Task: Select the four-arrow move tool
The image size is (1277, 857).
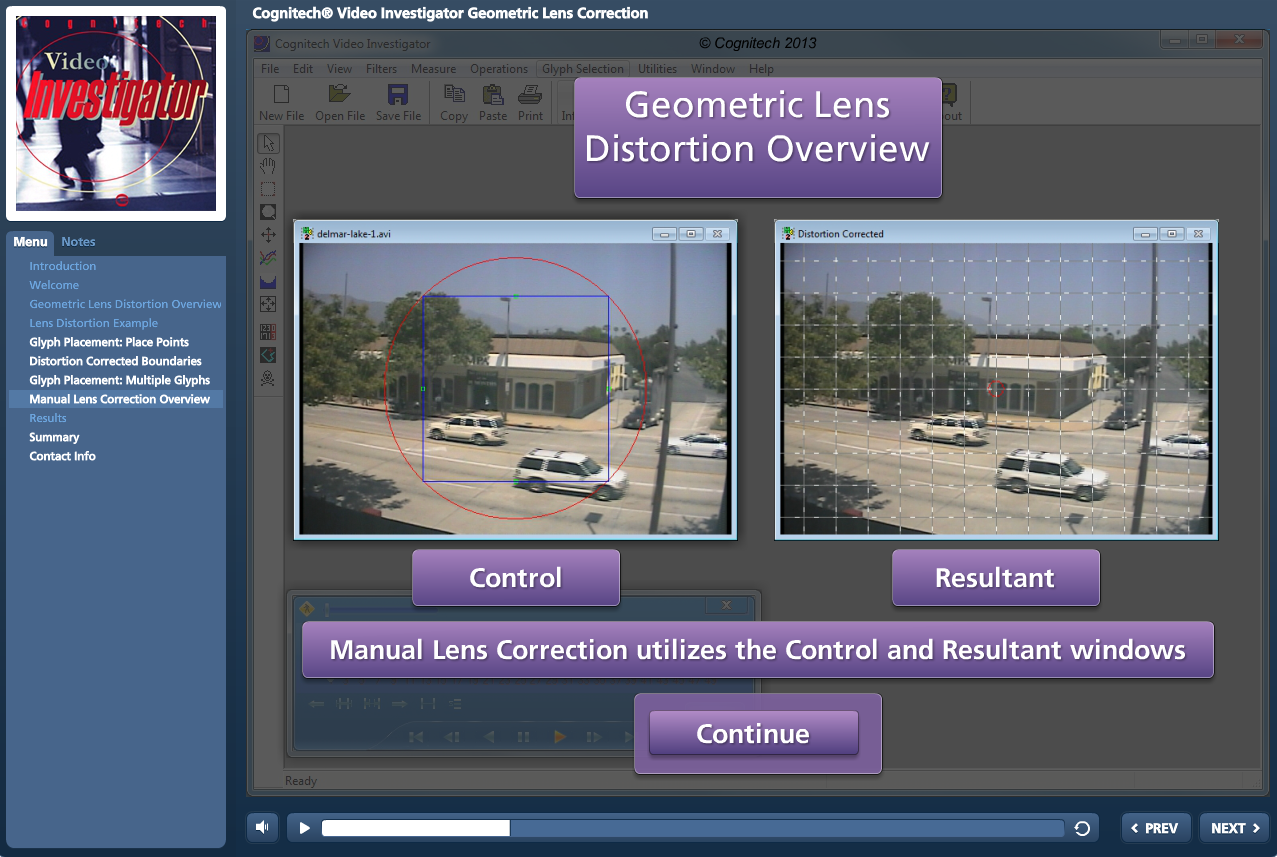Action: [268, 235]
